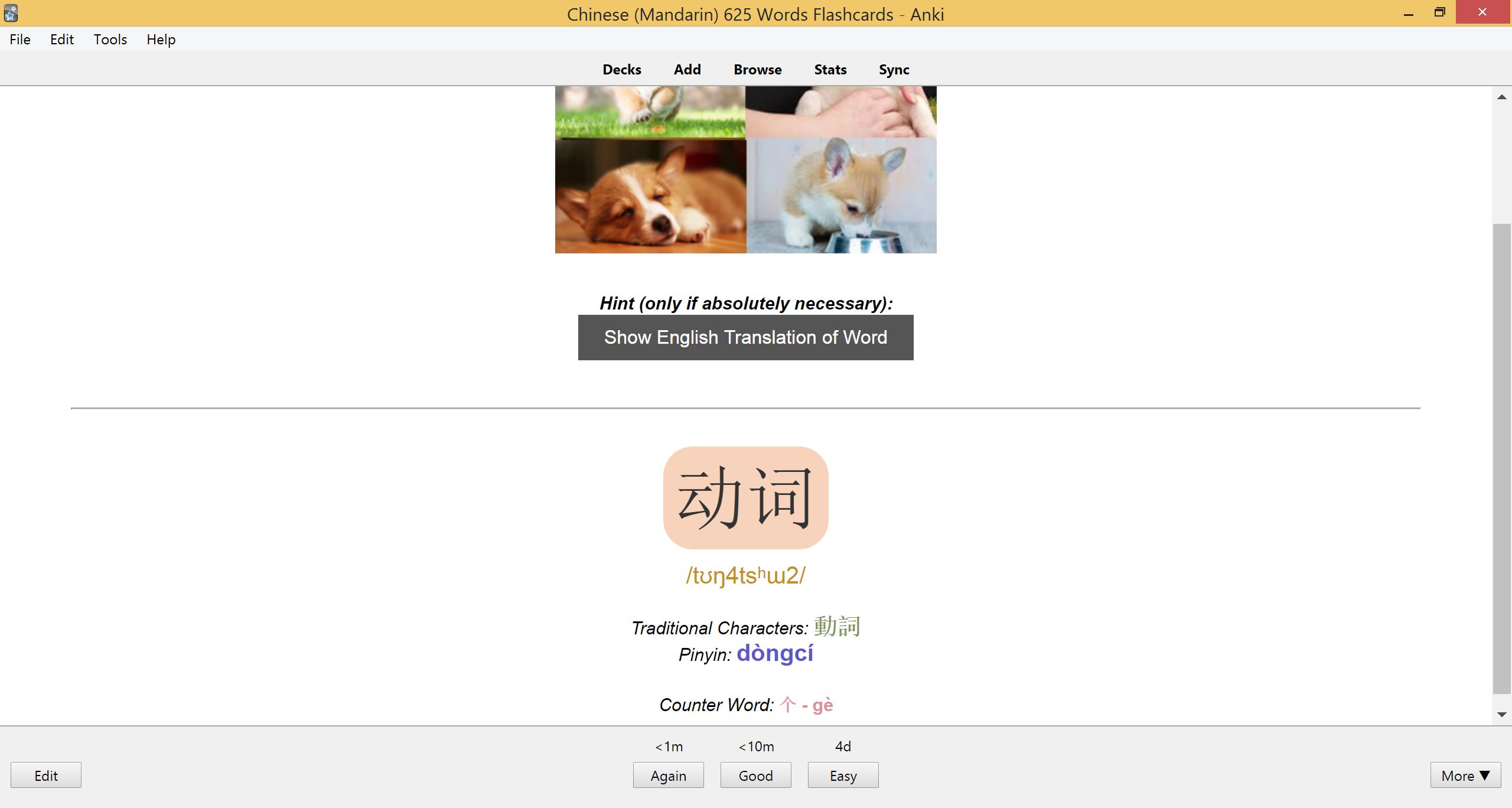
Task: Click the Anki app icon in title bar
Action: (x=11, y=13)
